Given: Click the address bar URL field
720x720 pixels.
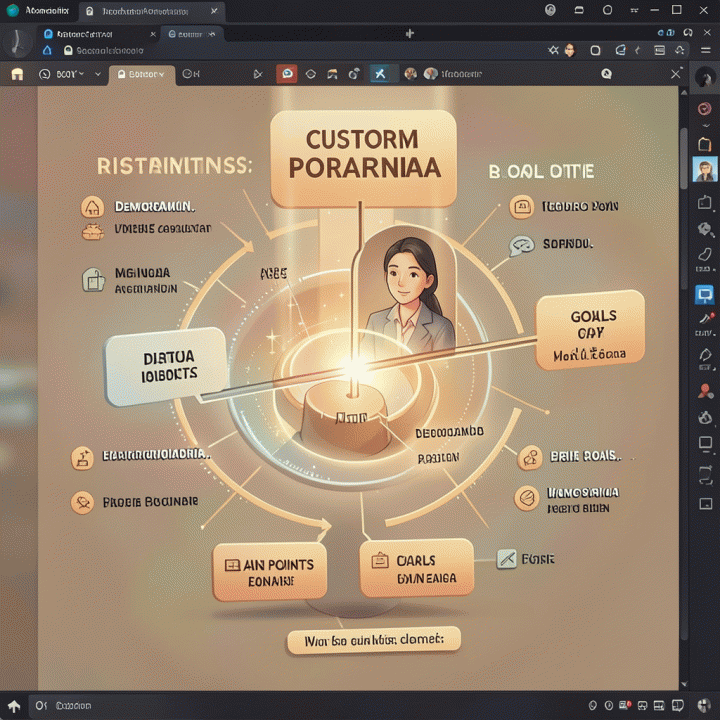Looking at the screenshot, I should pyautogui.click(x=110, y=51).
